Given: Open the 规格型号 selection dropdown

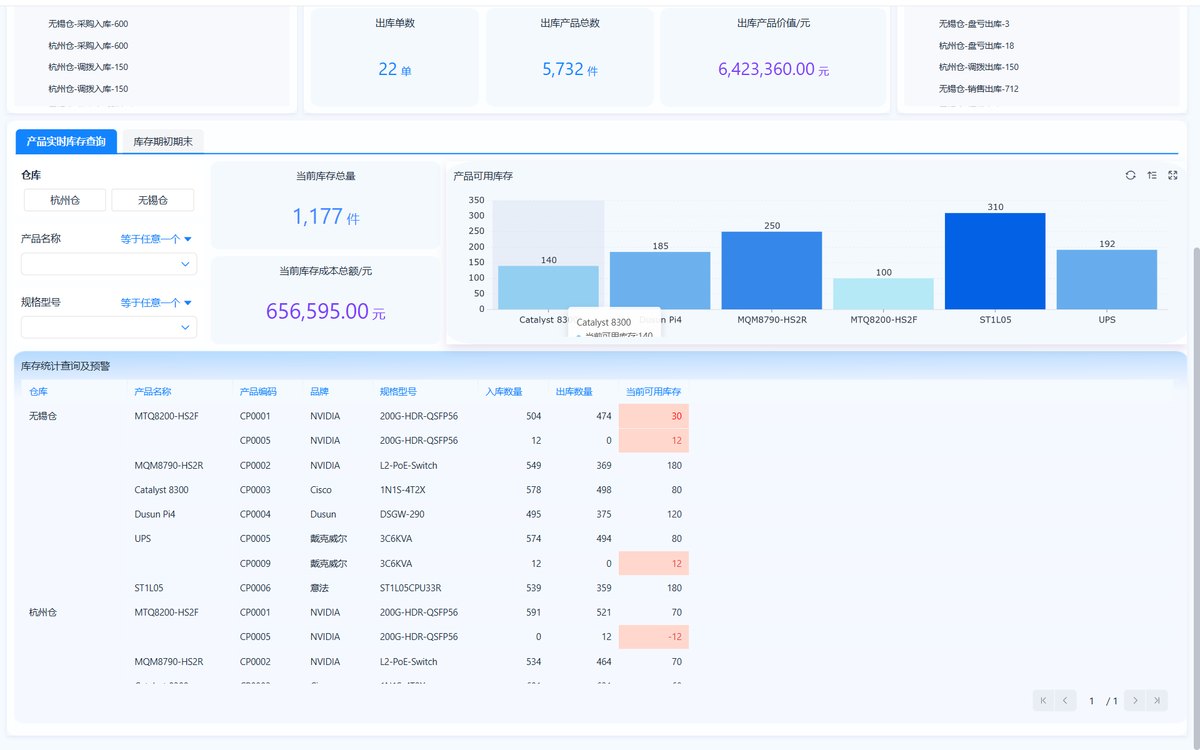Looking at the screenshot, I should tap(109, 327).
